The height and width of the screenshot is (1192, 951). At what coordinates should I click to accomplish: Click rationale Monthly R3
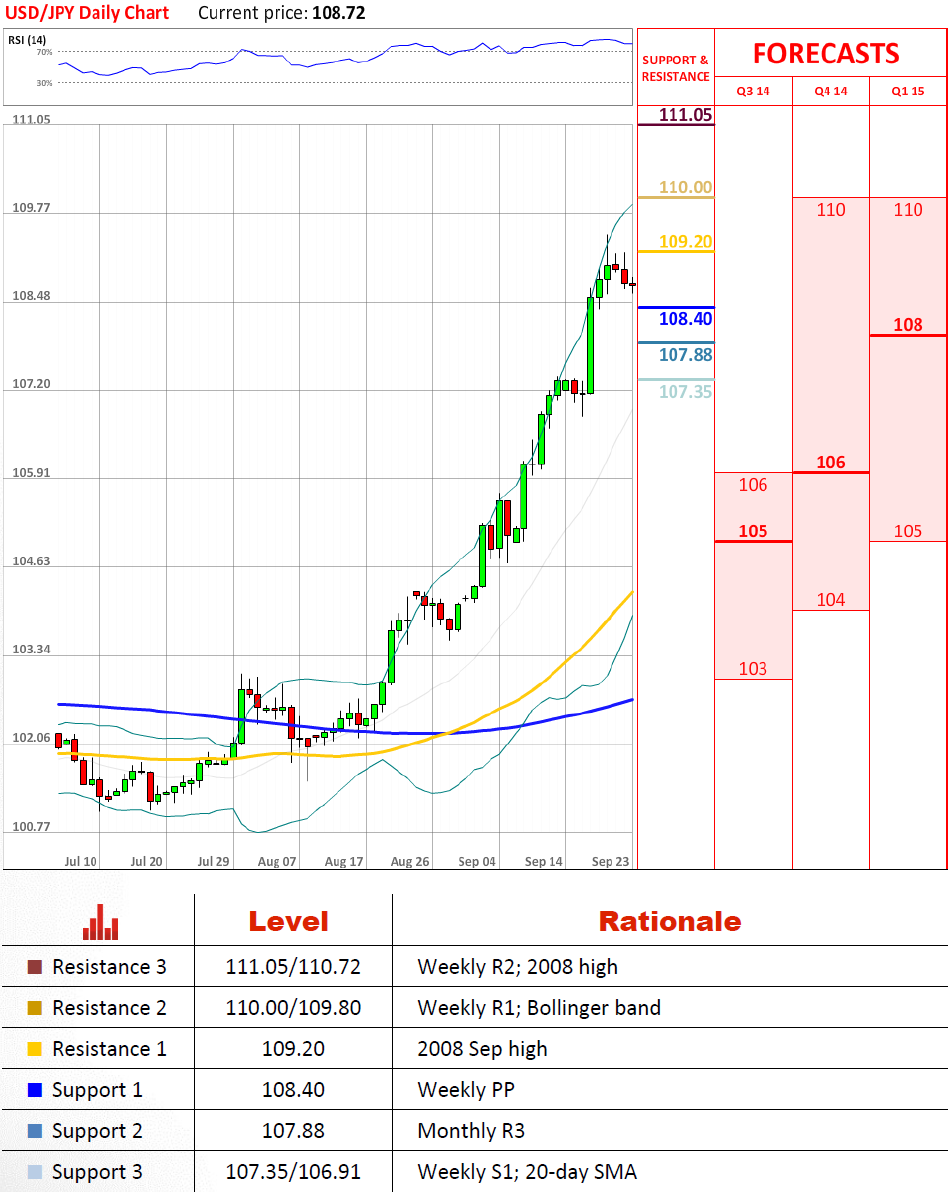[471, 1132]
